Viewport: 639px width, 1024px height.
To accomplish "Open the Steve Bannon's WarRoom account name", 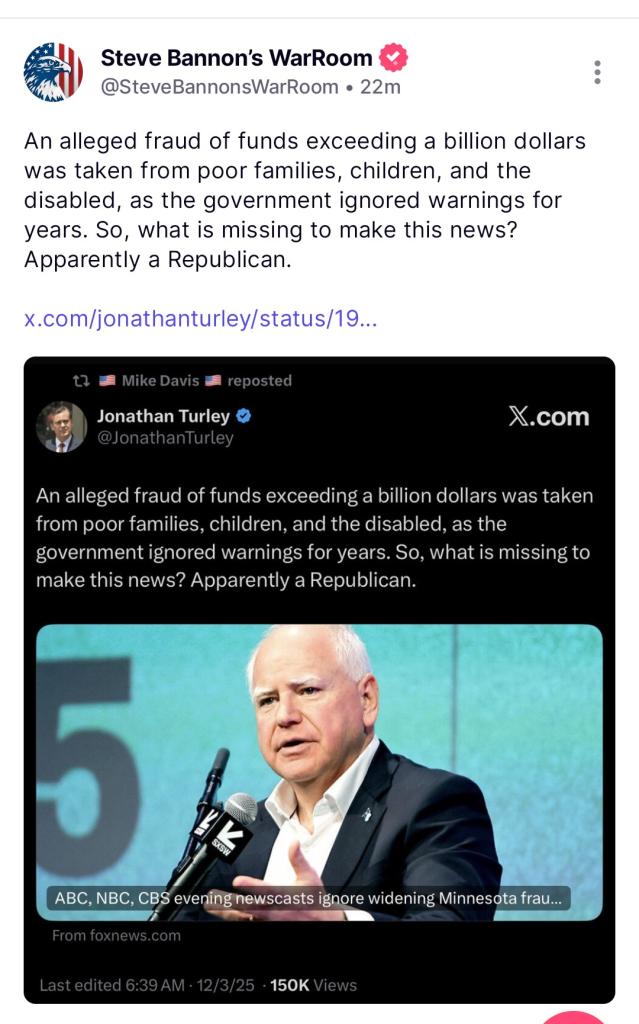I will point(236,58).
